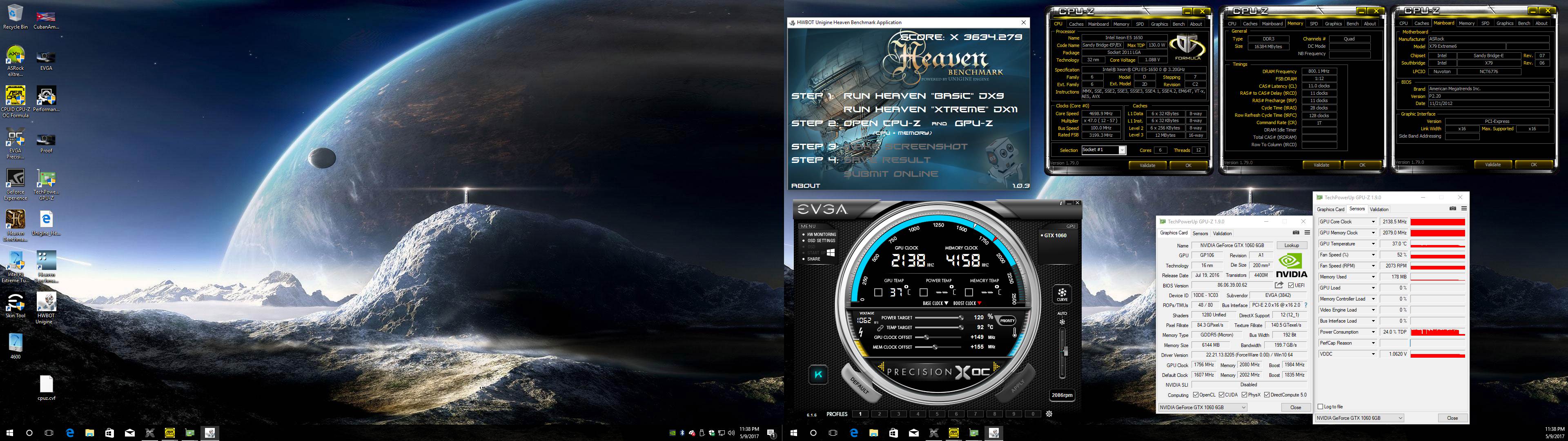
Task: Switch to SPD tab in CPU-Z Memory window
Action: 1314,24
